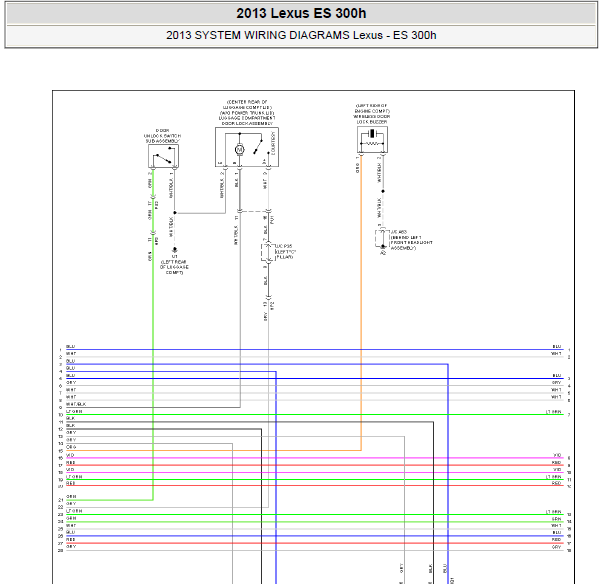Click the 'BLK' label at left row 11
Viewport: 601px width, 584px height.
71,418
